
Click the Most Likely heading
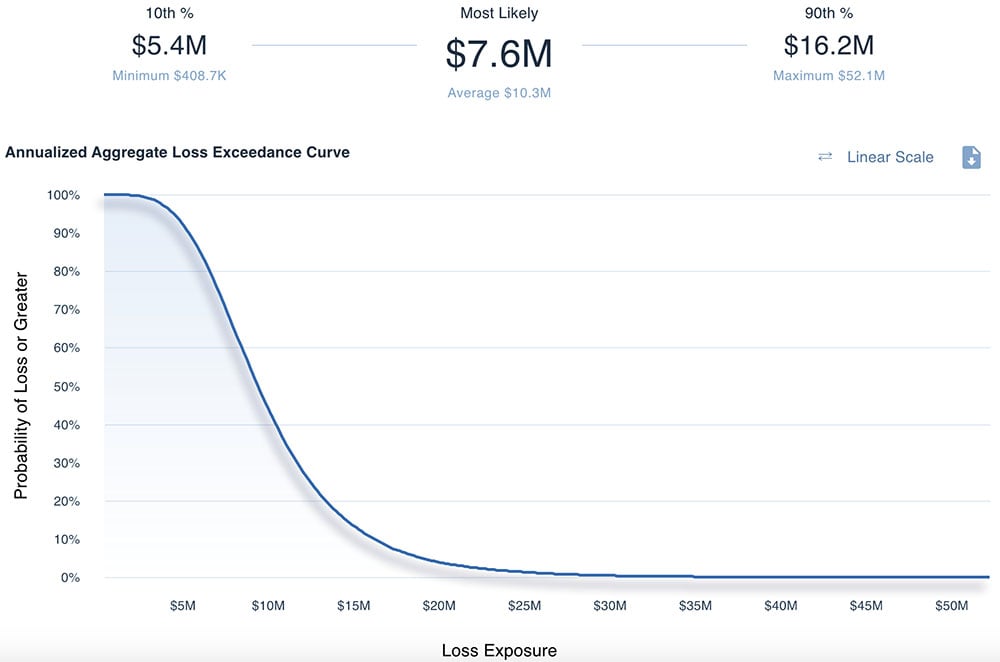click(x=499, y=13)
